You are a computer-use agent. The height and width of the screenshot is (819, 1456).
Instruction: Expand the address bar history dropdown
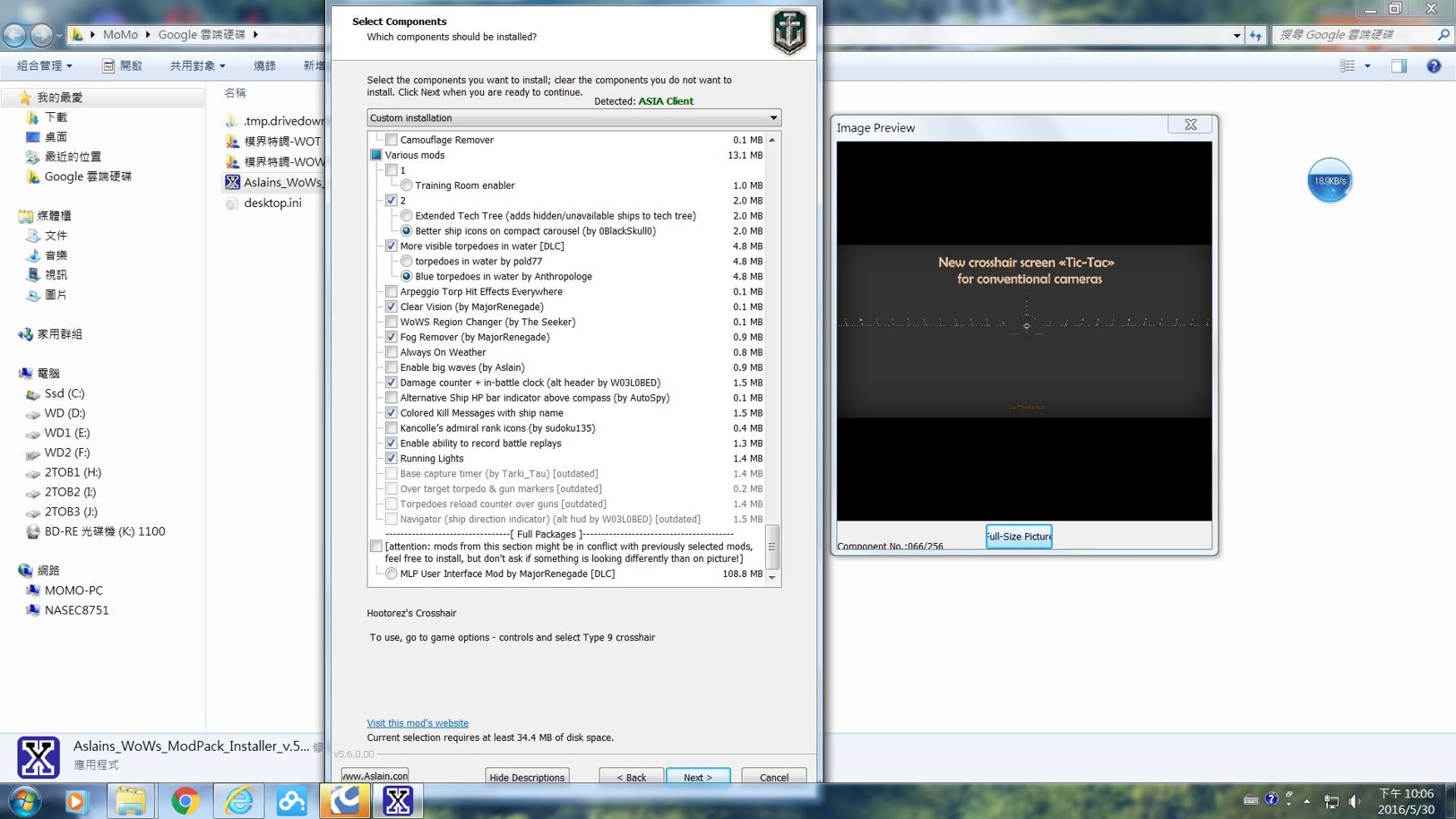coord(1236,35)
